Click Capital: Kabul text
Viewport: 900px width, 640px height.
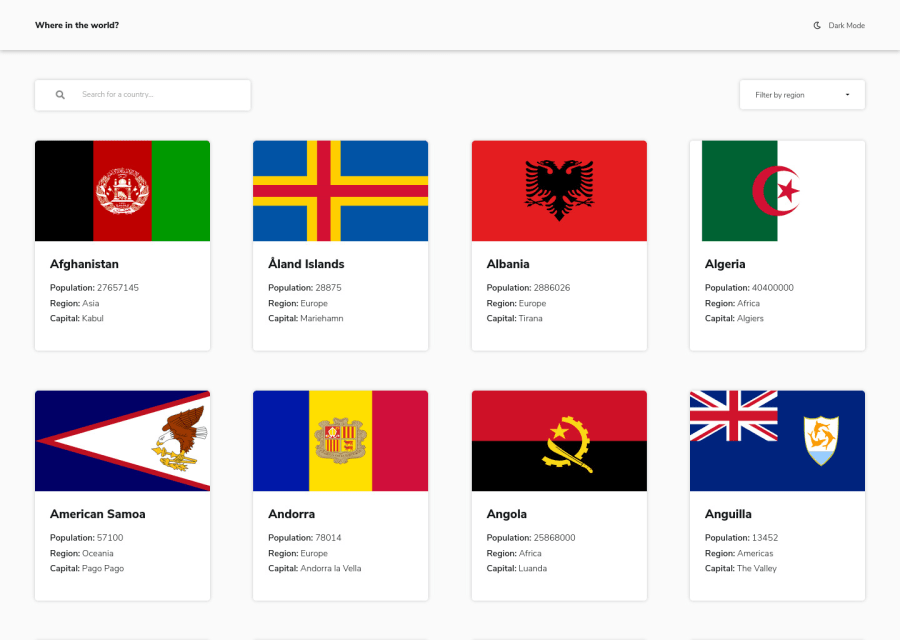pos(77,318)
